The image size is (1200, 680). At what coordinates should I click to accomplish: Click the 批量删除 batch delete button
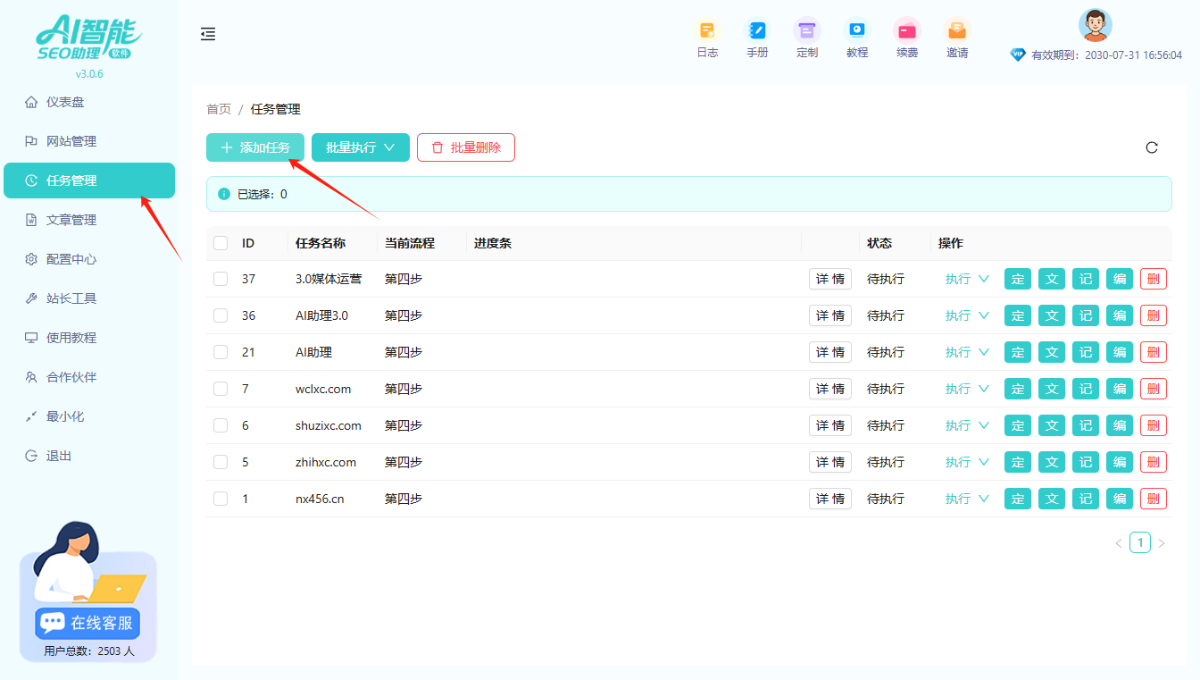(x=466, y=147)
